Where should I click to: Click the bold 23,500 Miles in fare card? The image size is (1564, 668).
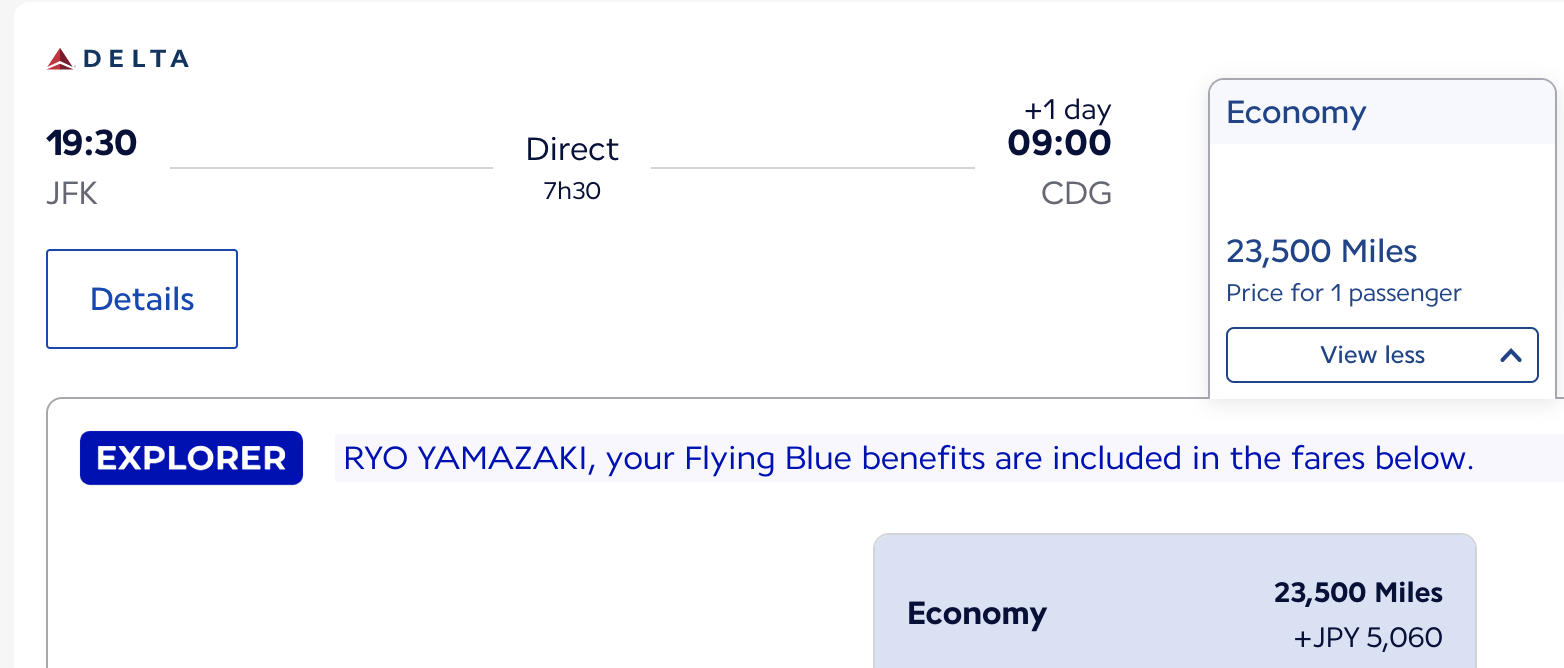point(1358,593)
